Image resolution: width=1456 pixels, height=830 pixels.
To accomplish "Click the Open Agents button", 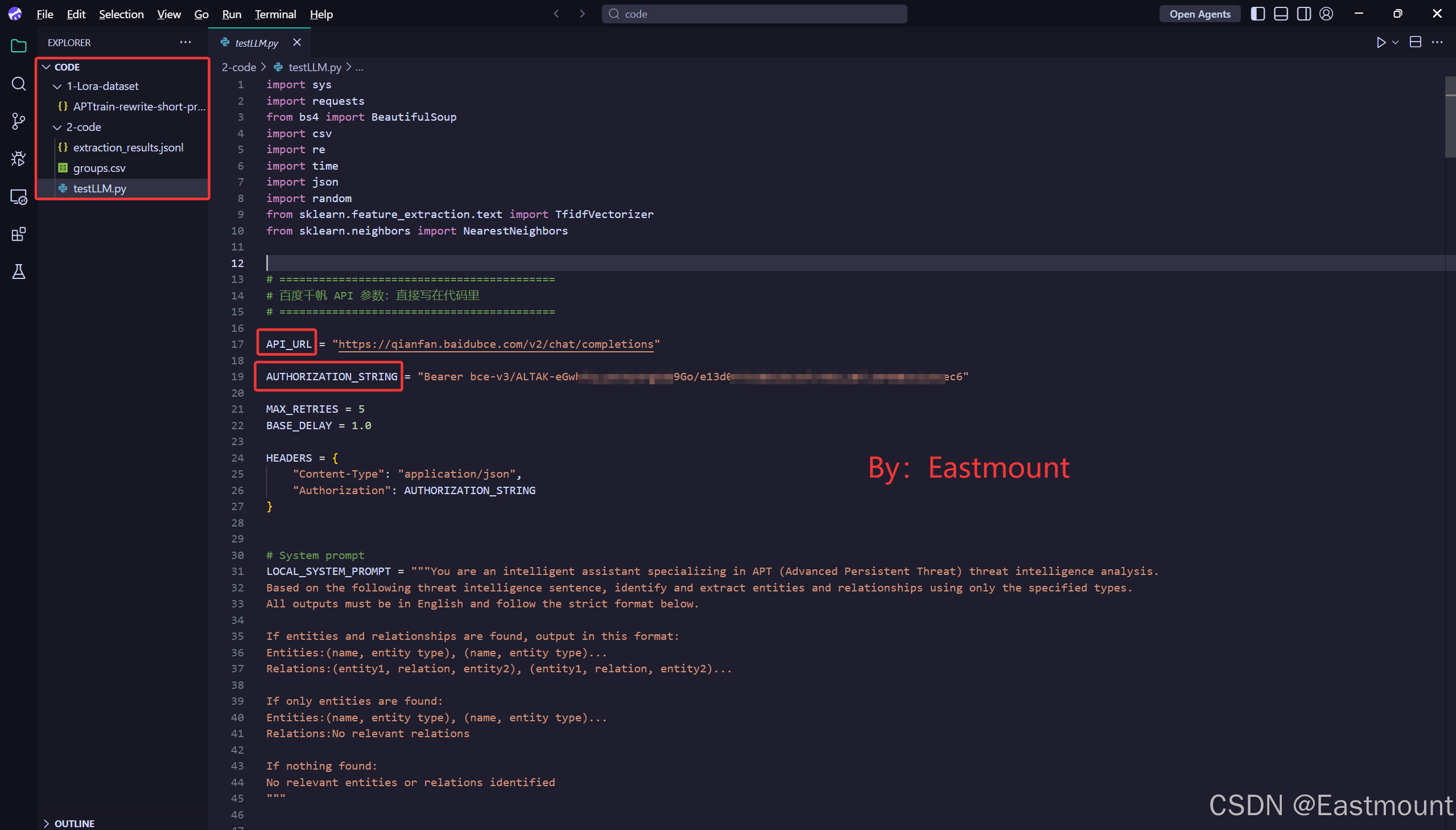I will pos(1199,14).
